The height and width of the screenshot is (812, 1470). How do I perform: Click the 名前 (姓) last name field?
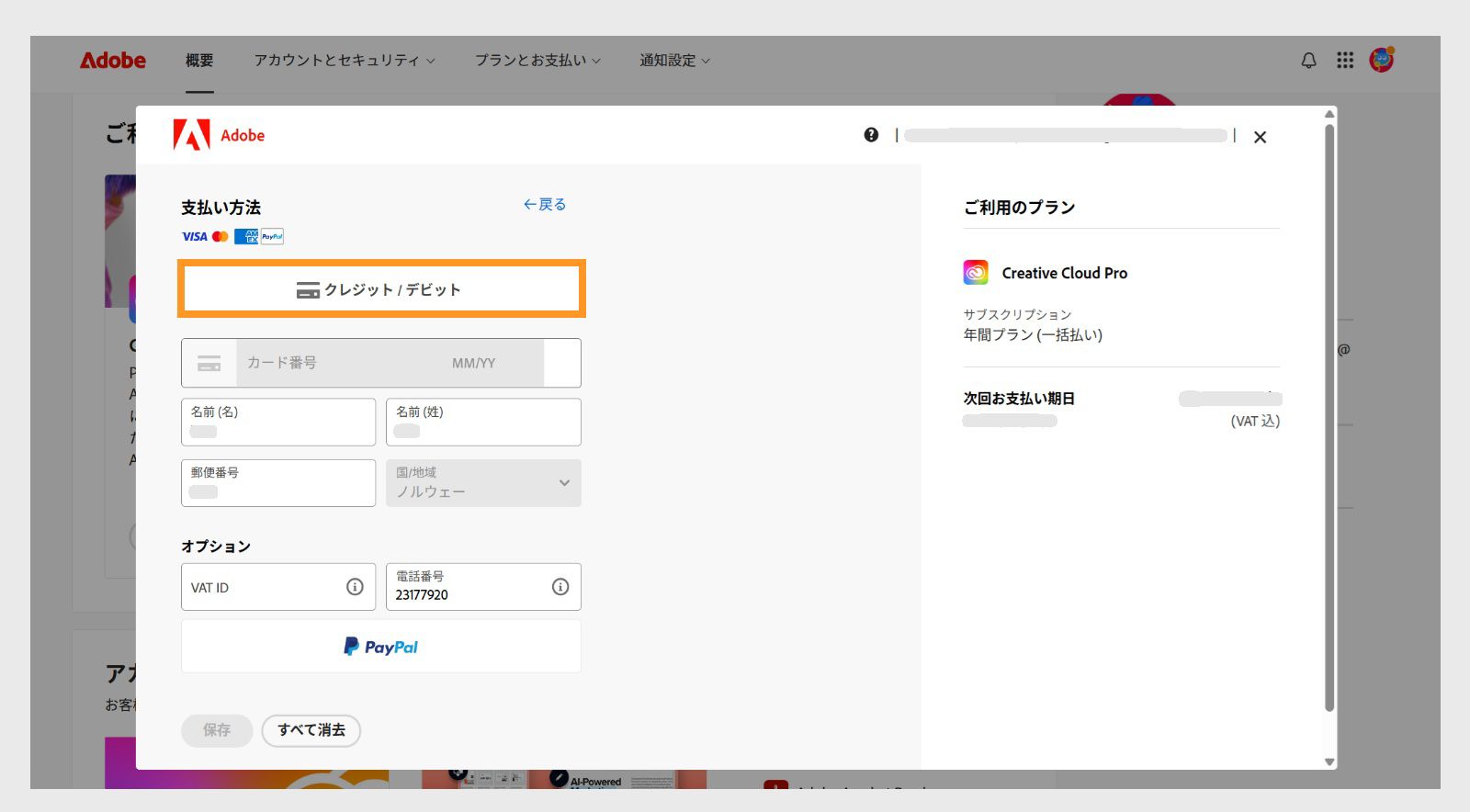point(483,423)
